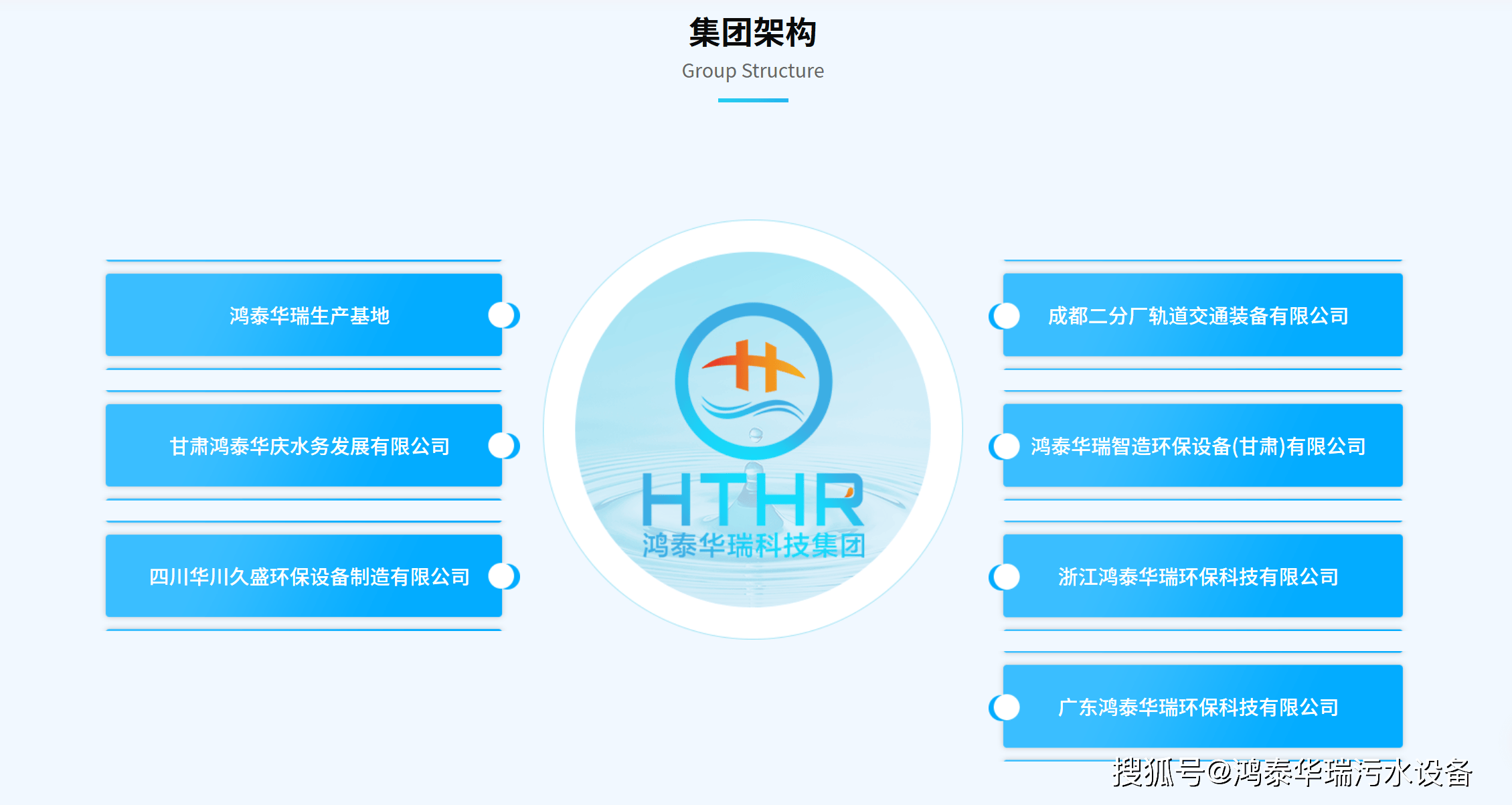
Task: Click circle dot beside 鸿泰华瑞智造环保设备
Action: click(x=1006, y=446)
